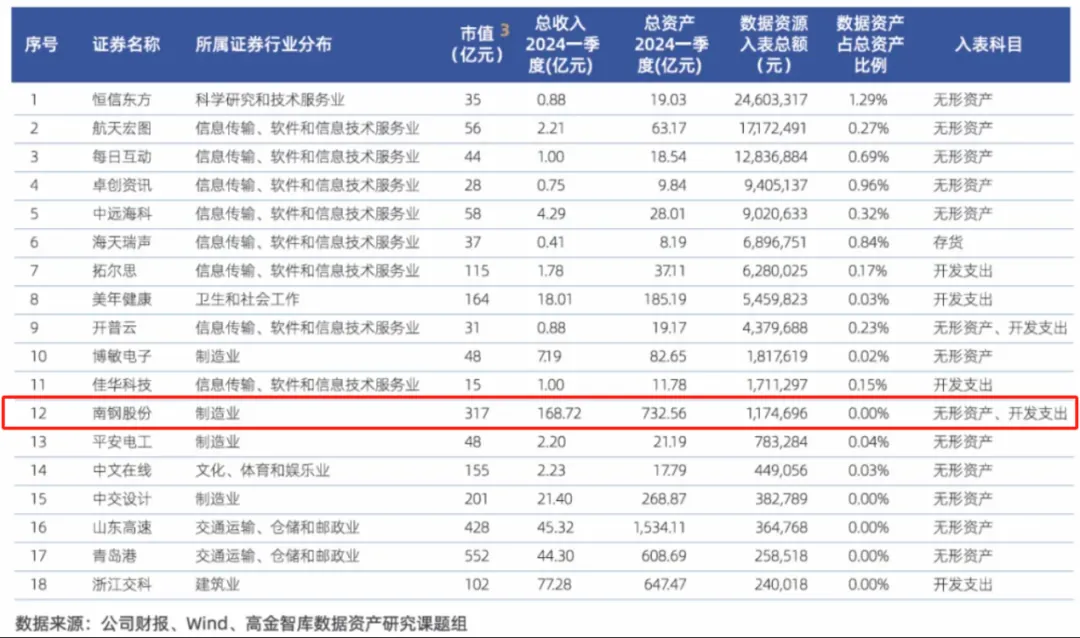Select the company name 中远海科
Screen dimensions: 1080x638
tap(122, 214)
